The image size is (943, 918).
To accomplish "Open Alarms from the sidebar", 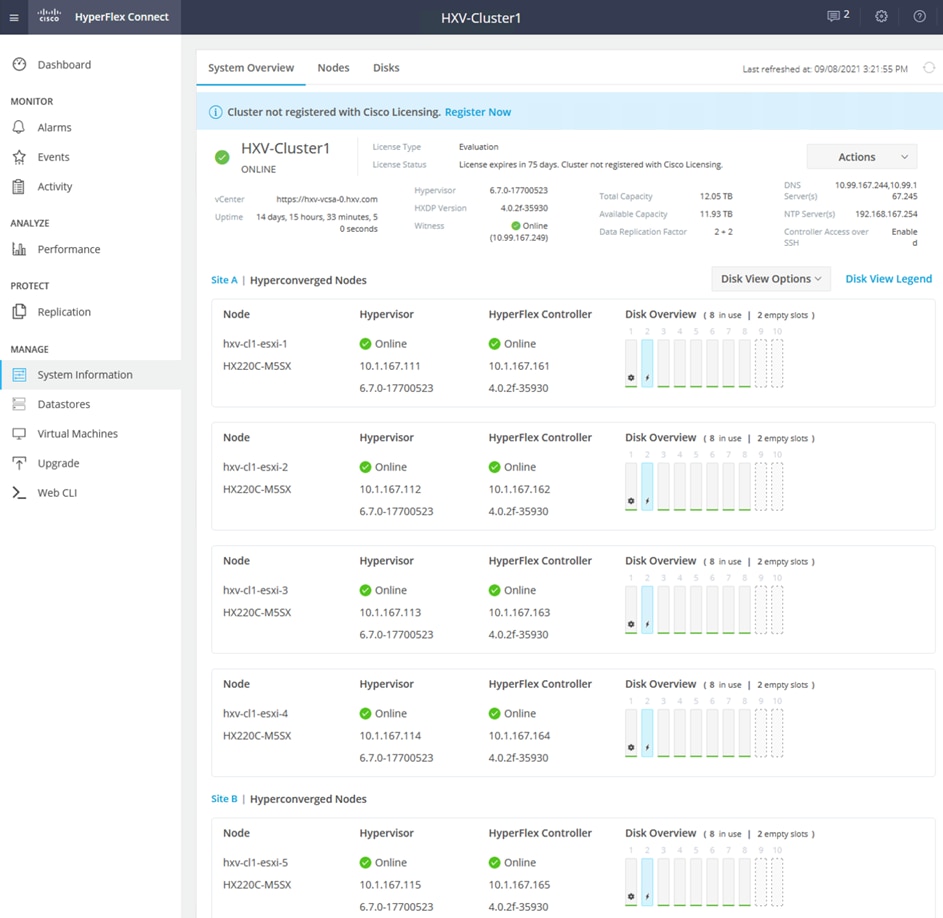I will (x=54, y=128).
